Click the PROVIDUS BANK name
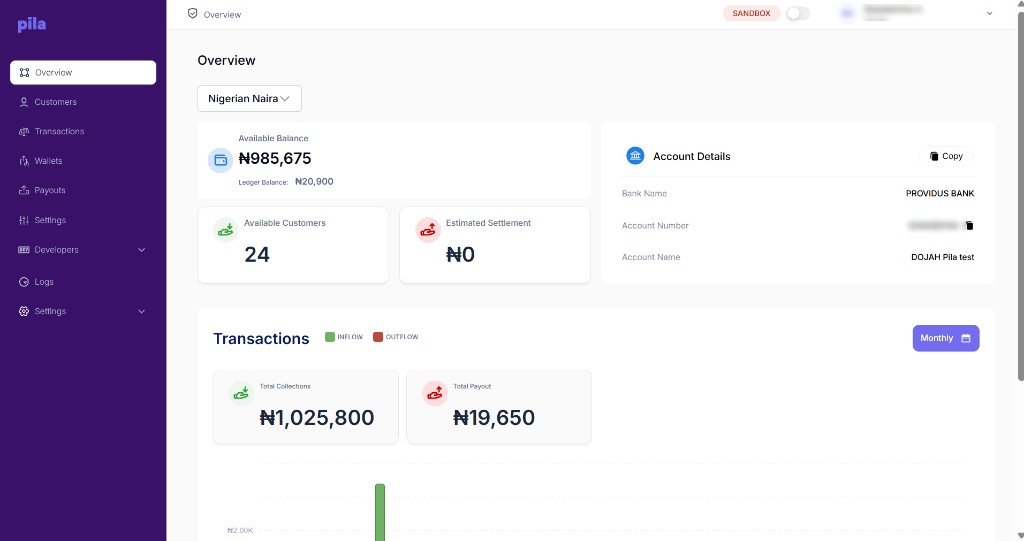Image resolution: width=1024 pixels, height=541 pixels. point(940,193)
